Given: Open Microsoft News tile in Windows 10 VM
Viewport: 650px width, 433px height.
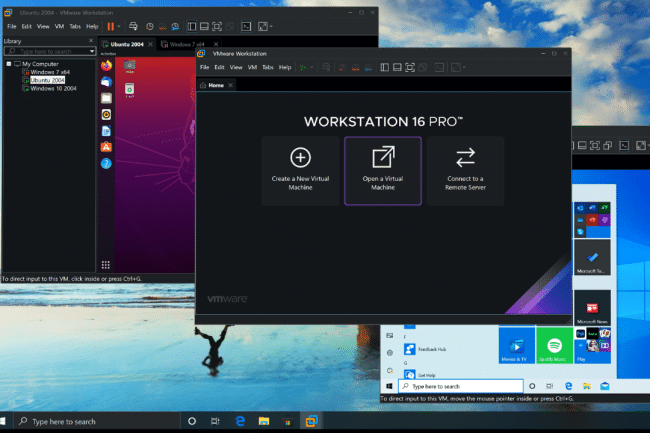Looking at the screenshot, I should coord(592,308).
